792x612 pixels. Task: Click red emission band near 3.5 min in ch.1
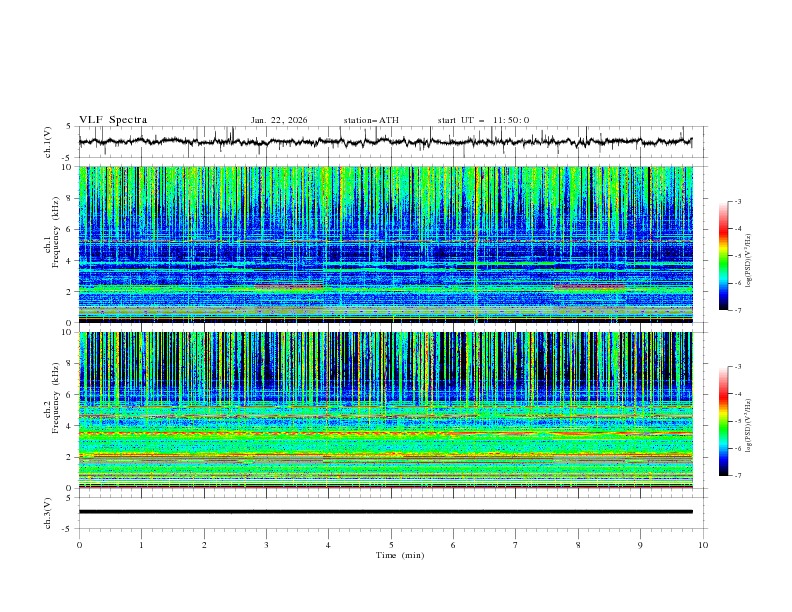tap(290, 287)
